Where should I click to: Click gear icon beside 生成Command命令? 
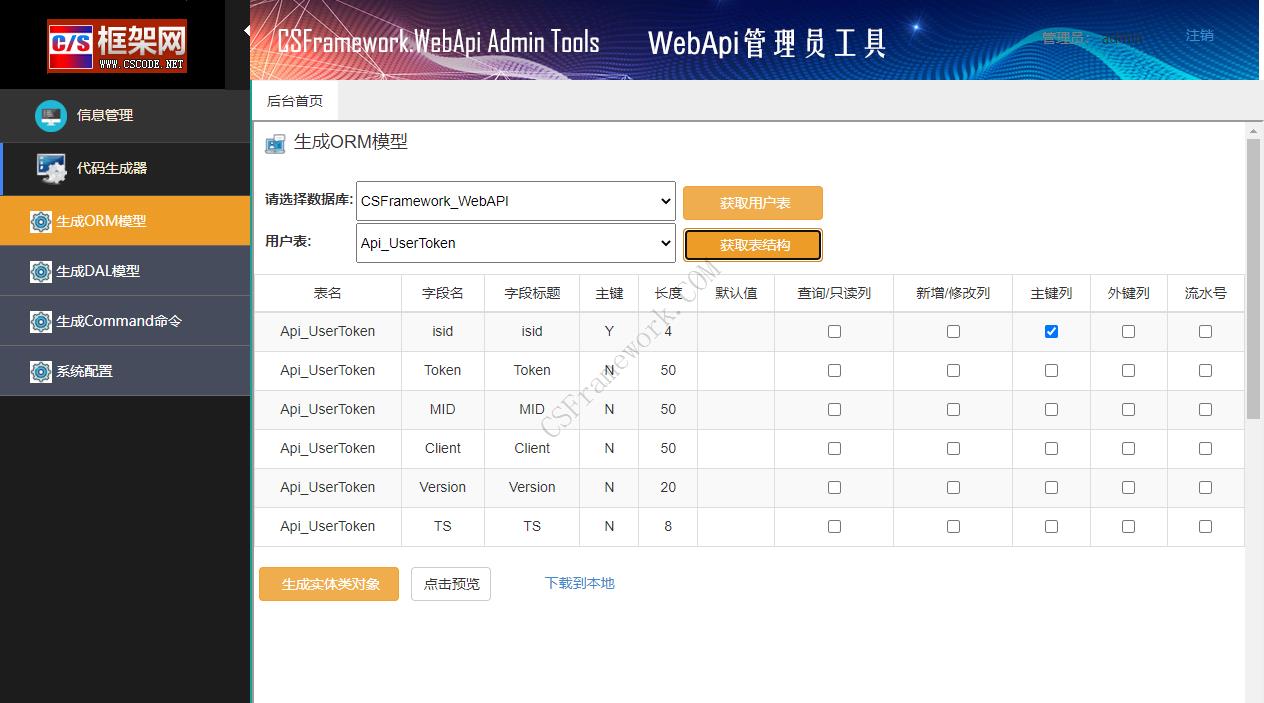pyautogui.click(x=41, y=321)
